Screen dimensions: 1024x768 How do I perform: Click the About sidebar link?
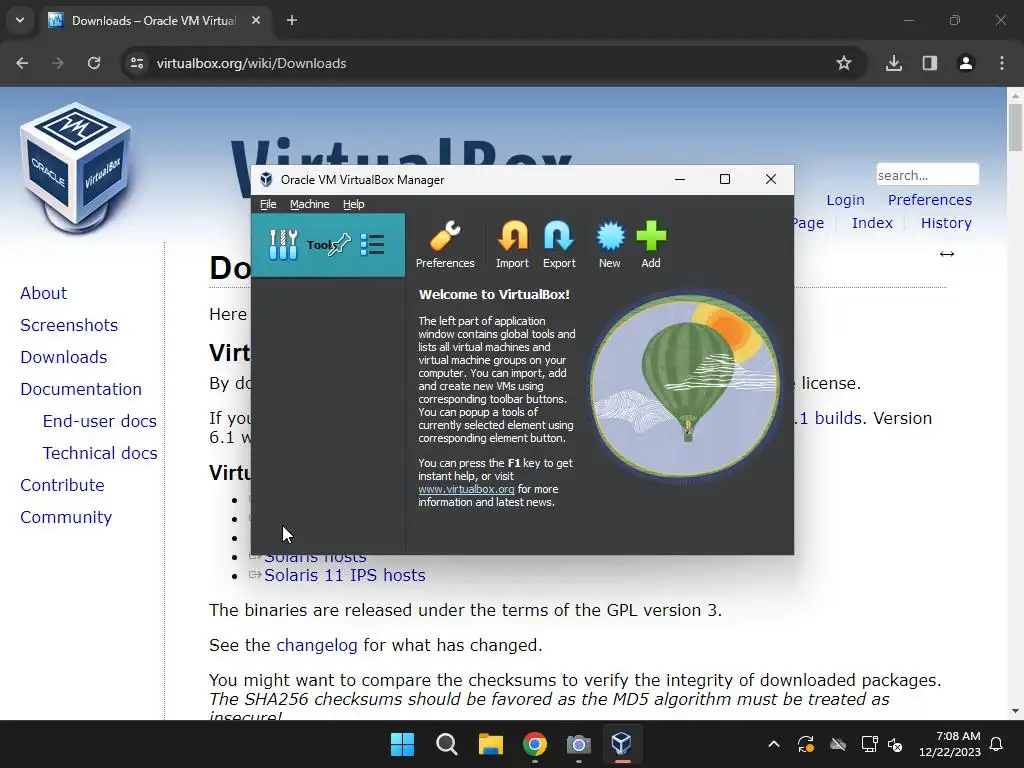(44, 293)
